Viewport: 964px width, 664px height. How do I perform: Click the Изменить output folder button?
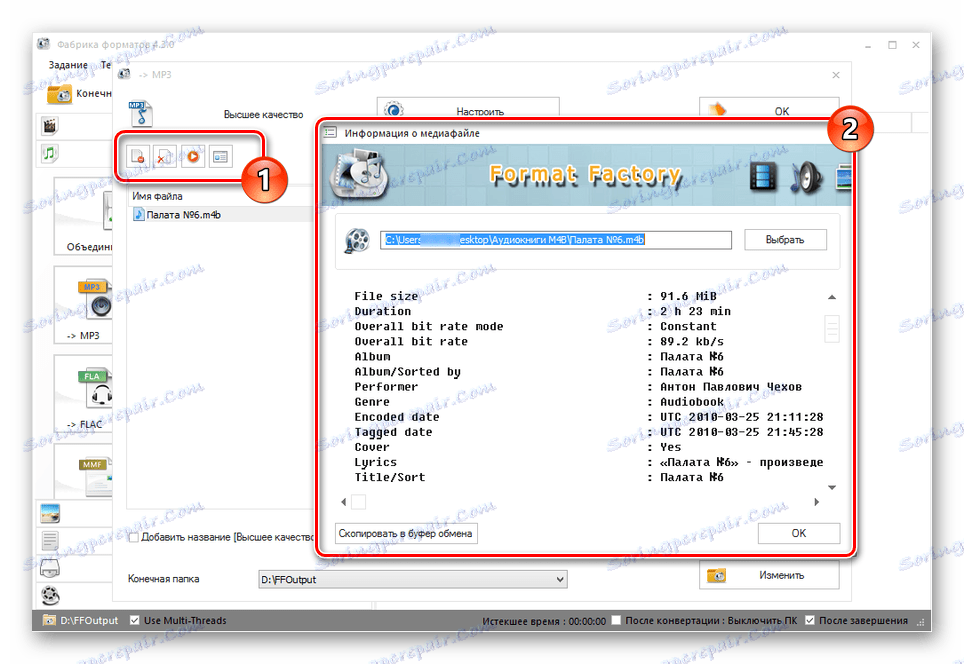769,575
